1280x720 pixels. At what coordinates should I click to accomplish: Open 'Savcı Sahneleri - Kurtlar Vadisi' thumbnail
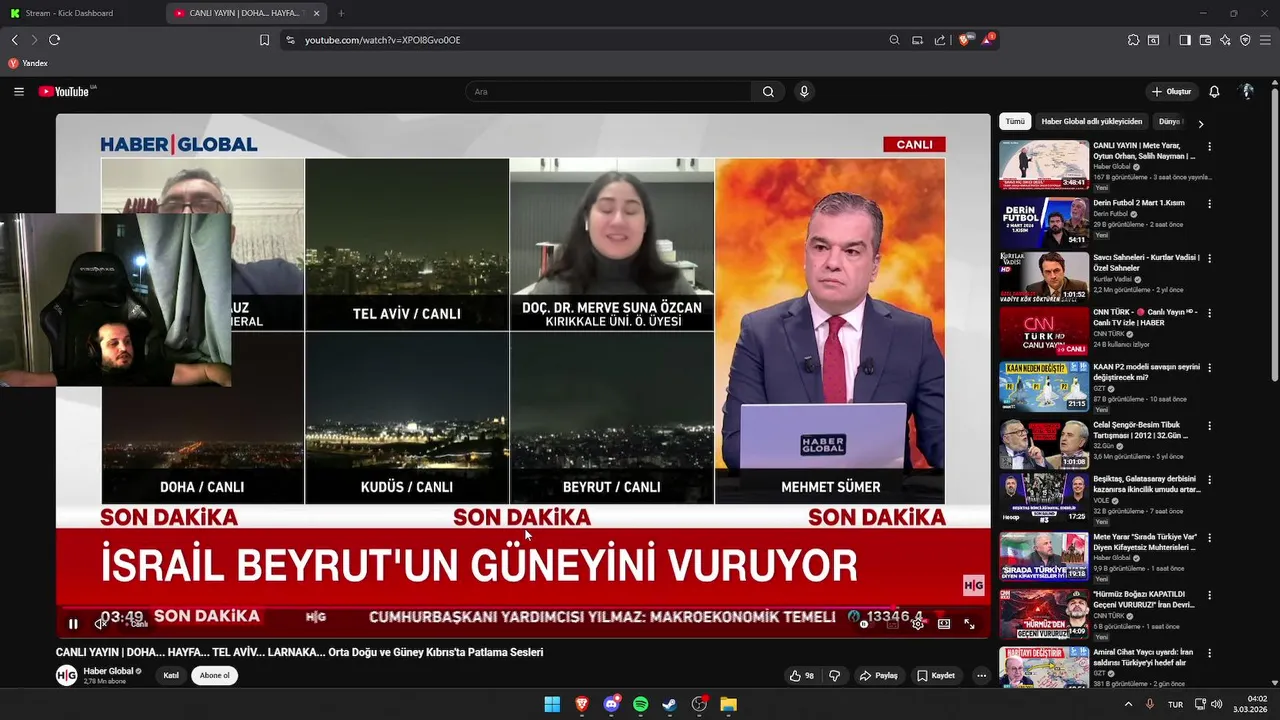point(1044,277)
